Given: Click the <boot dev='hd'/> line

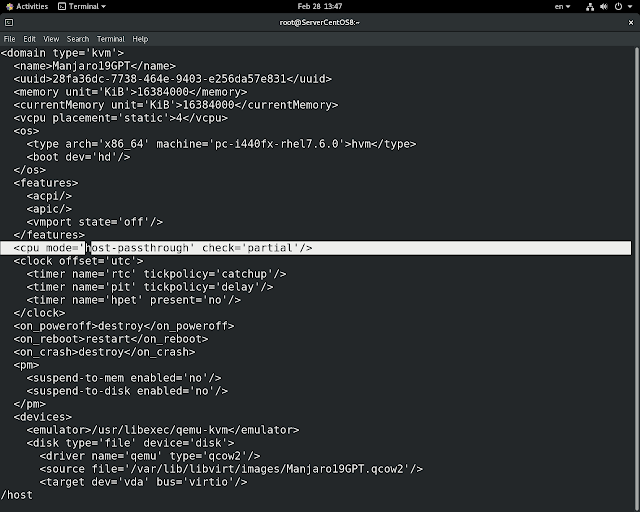Looking at the screenshot, I should coord(78,157).
